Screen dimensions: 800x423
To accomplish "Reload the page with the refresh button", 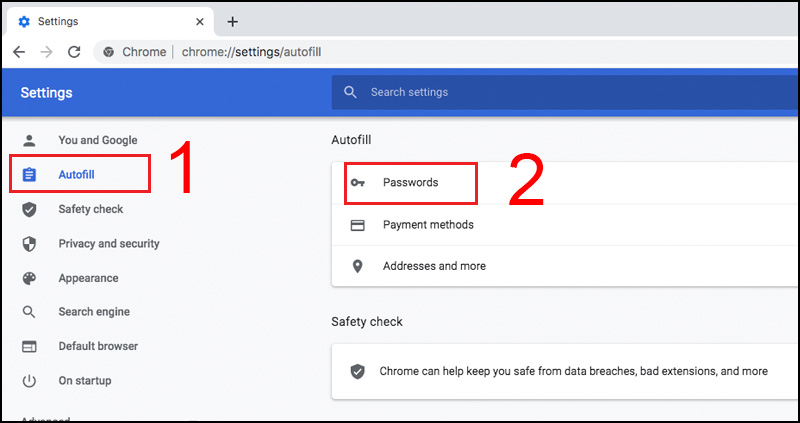I will click(x=73, y=52).
